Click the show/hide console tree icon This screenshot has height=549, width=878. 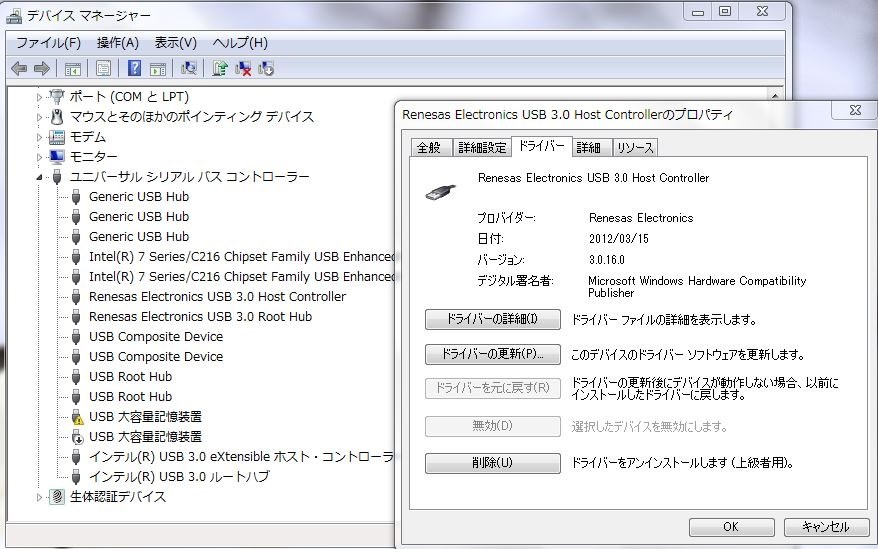73,68
